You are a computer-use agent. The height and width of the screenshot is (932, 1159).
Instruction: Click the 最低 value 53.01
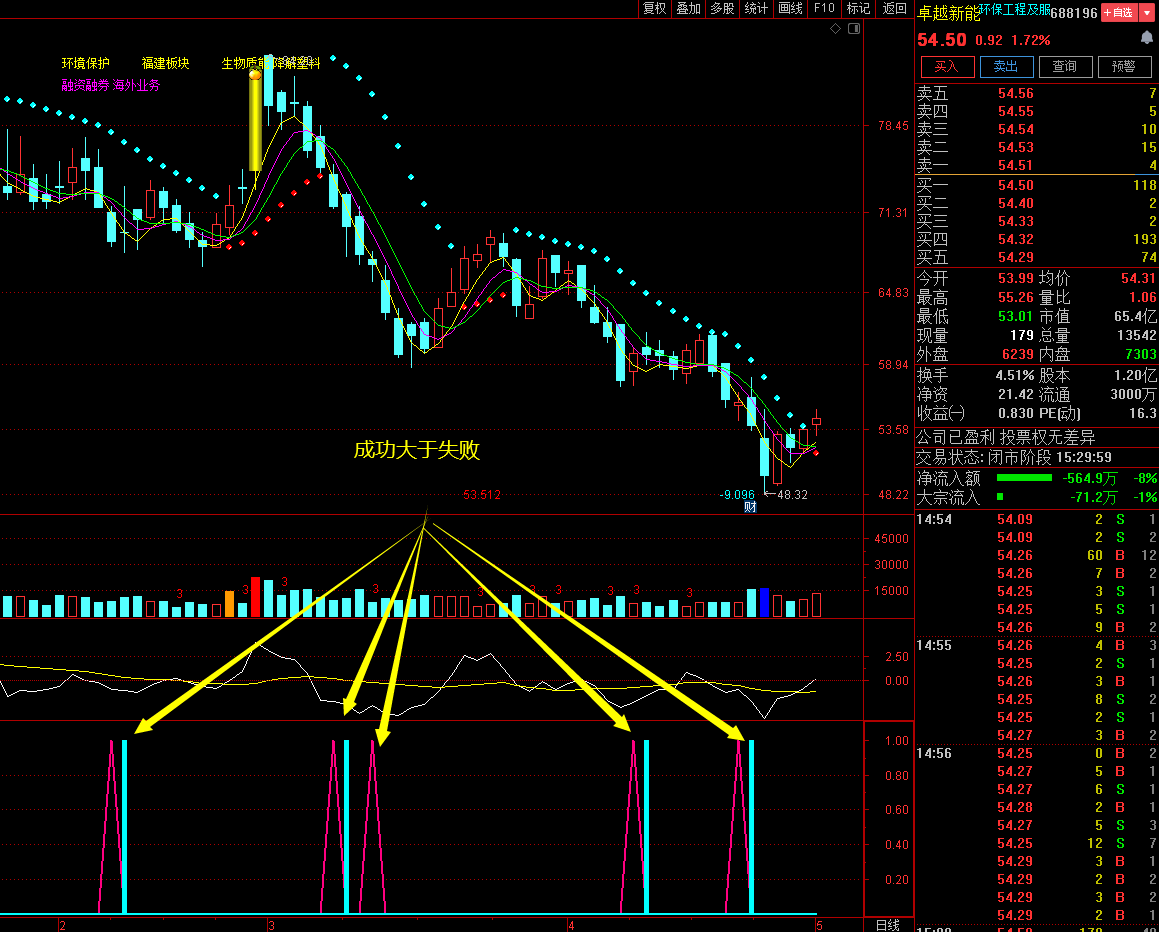[1016, 317]
